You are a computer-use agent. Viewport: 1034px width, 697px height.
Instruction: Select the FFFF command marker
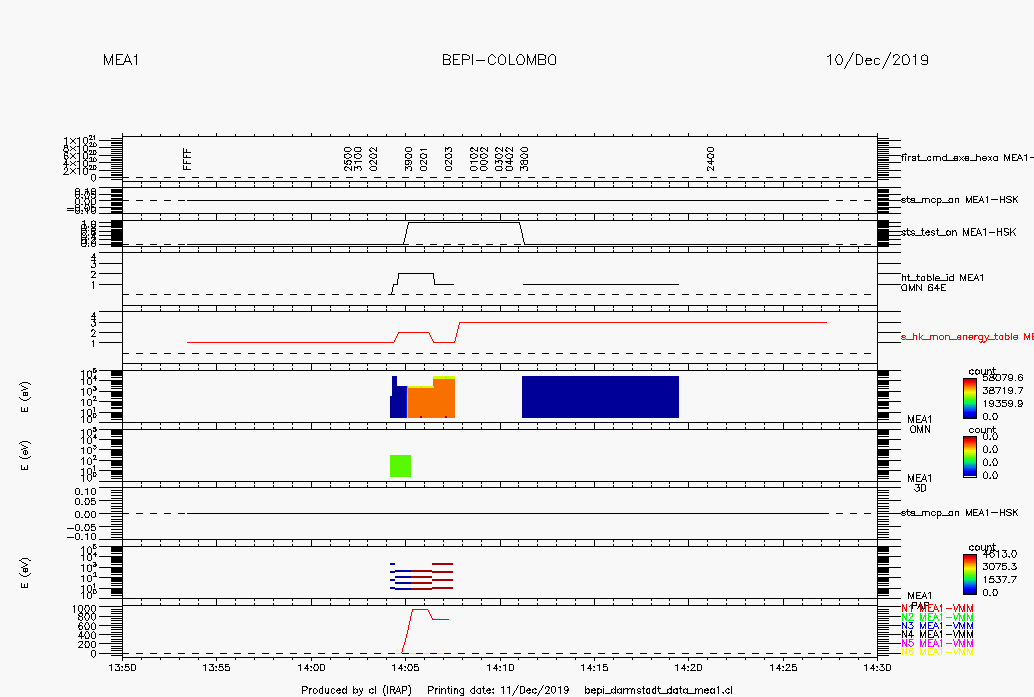coord(187,160)
